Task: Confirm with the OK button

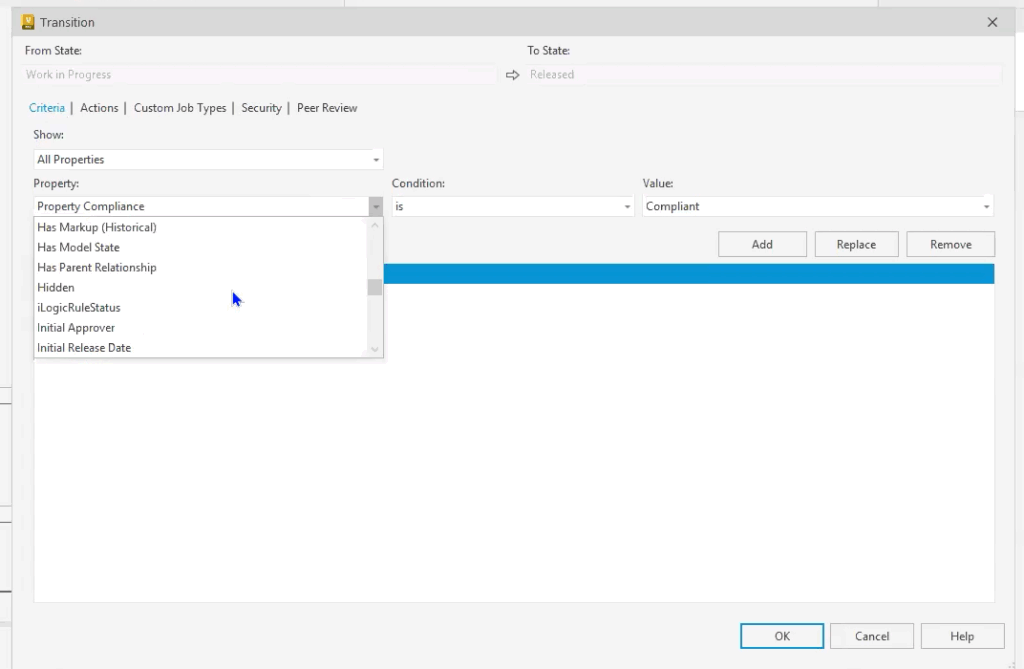Action: click(782, 636)
